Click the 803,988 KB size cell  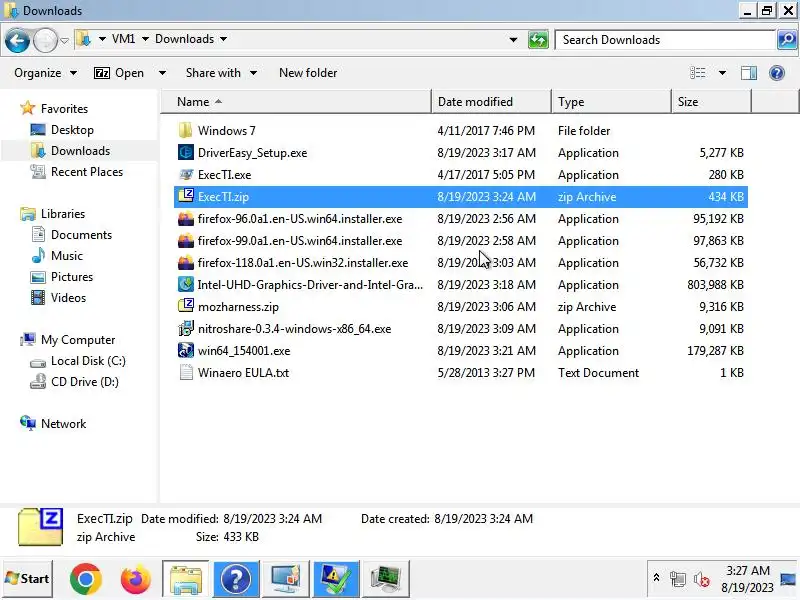715,285
